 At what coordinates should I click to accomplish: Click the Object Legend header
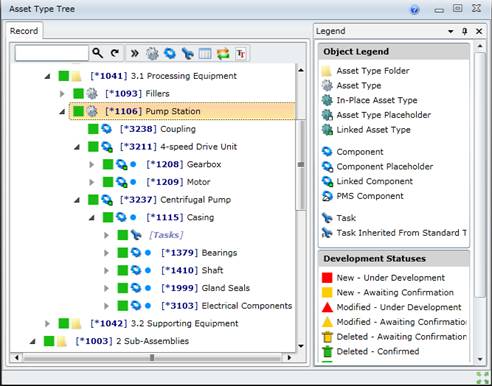[394, 52]
